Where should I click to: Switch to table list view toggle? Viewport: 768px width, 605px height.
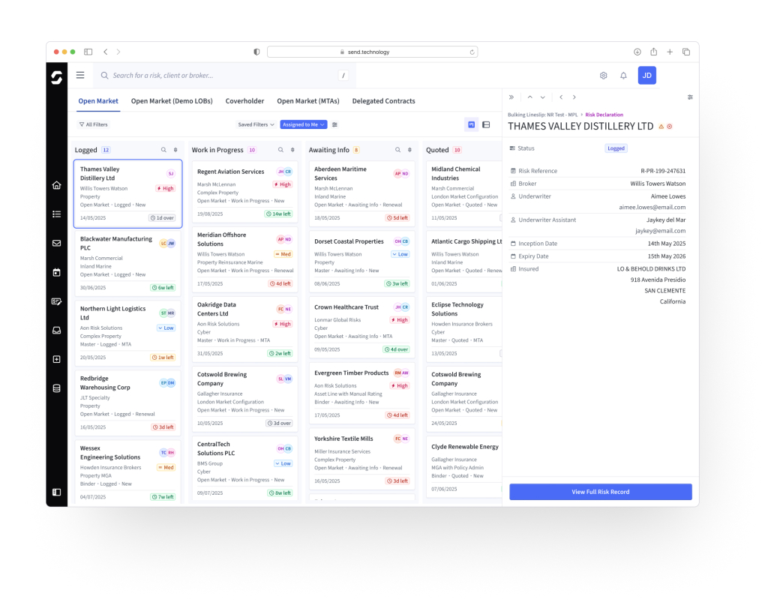pyautogui.click(x=486, y=125)
